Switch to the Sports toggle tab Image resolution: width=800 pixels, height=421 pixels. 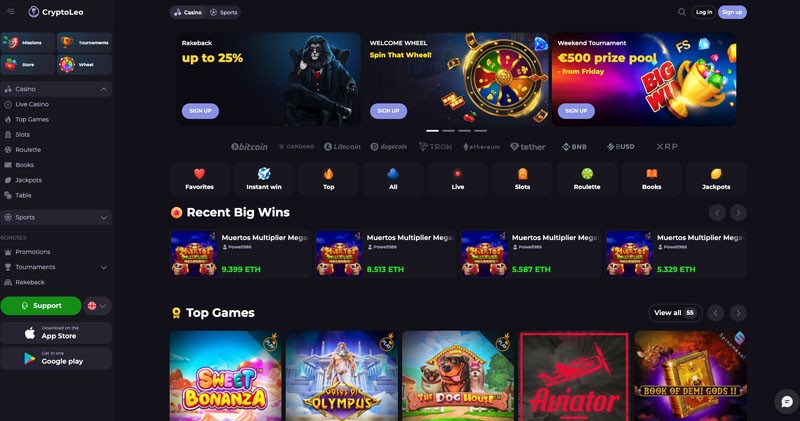tap(224, 12)
